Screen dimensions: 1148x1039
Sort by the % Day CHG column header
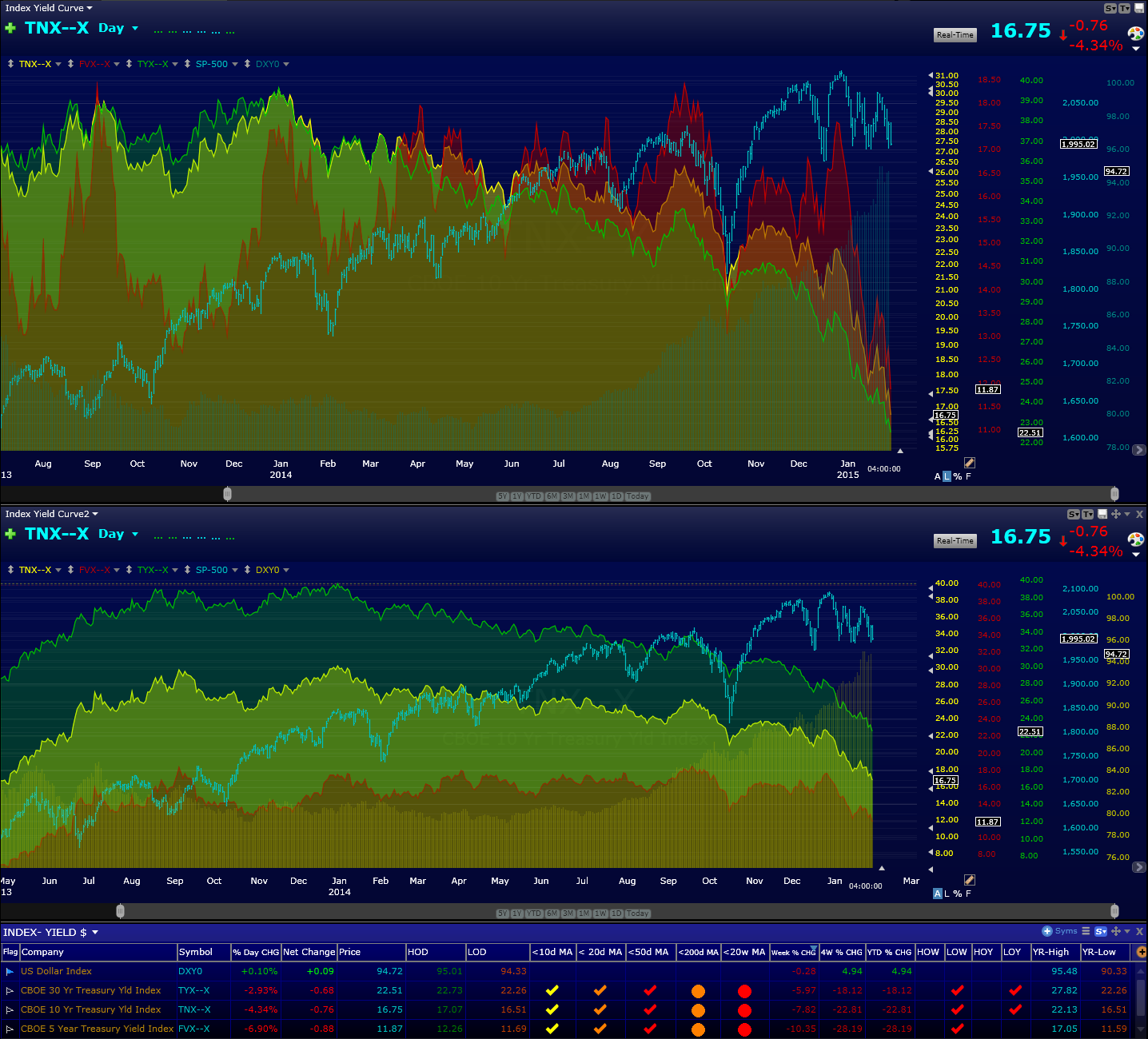tap(256, 952)
